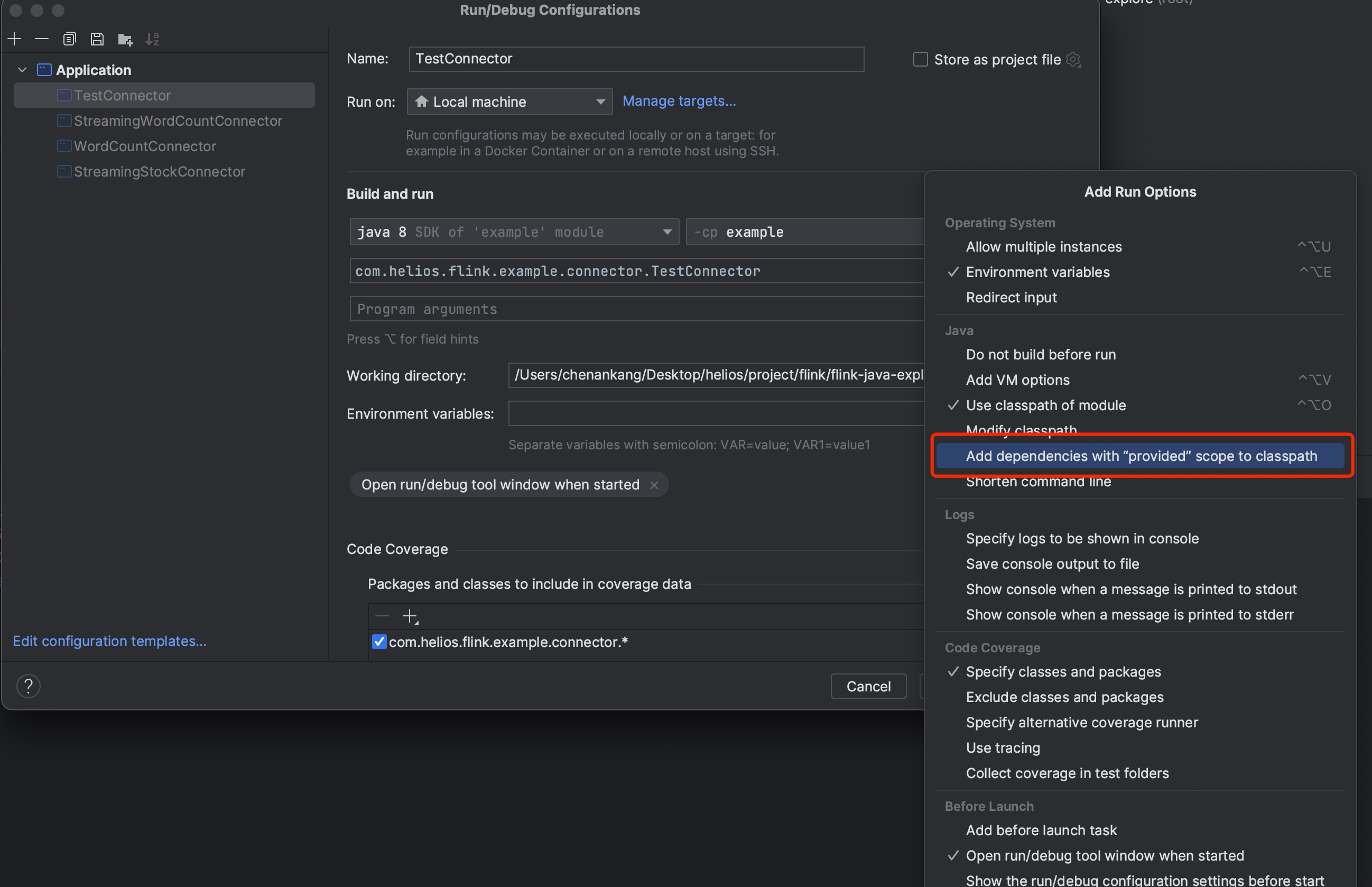Click the Create New Folder icon
The image size is (1372, 887).
coord(125,39)
